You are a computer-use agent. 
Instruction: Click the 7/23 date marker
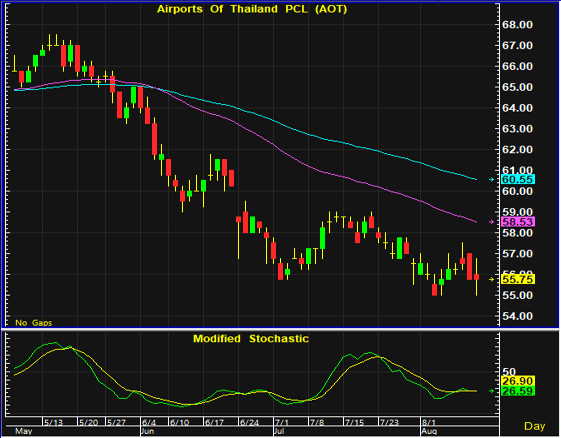[x=389, y=423]
